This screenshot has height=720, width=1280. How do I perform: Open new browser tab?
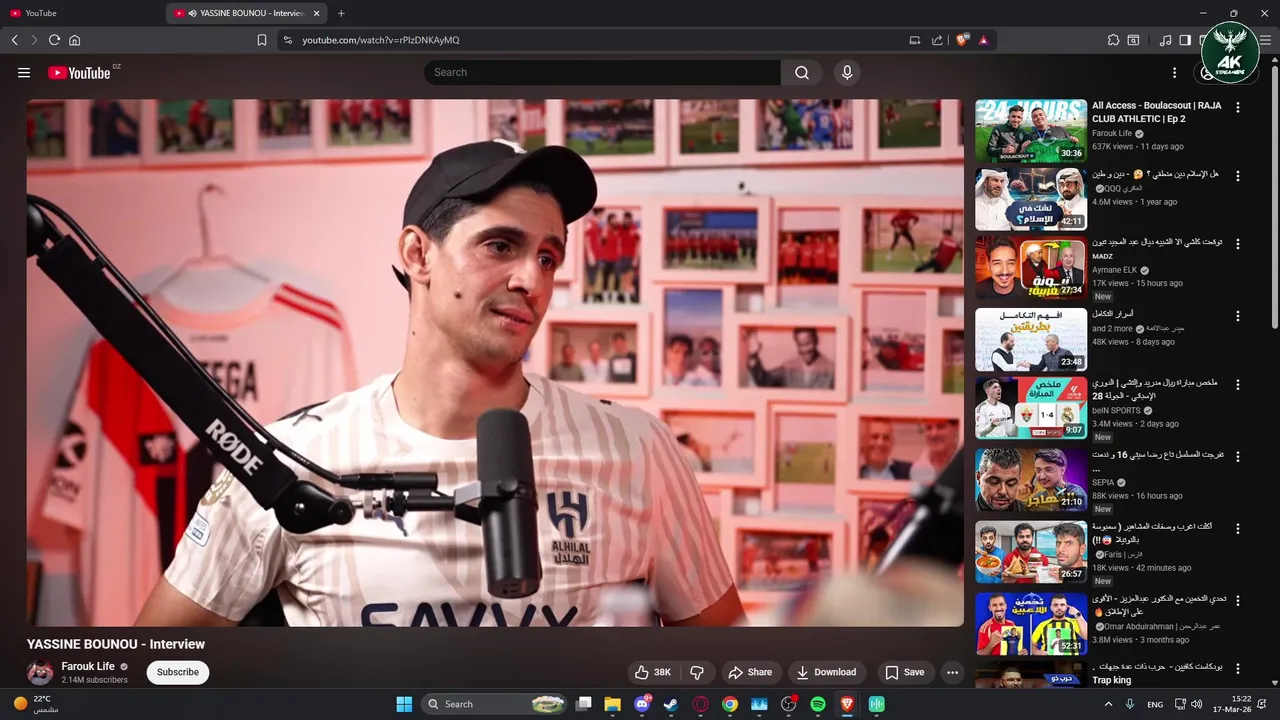(341, 13)
